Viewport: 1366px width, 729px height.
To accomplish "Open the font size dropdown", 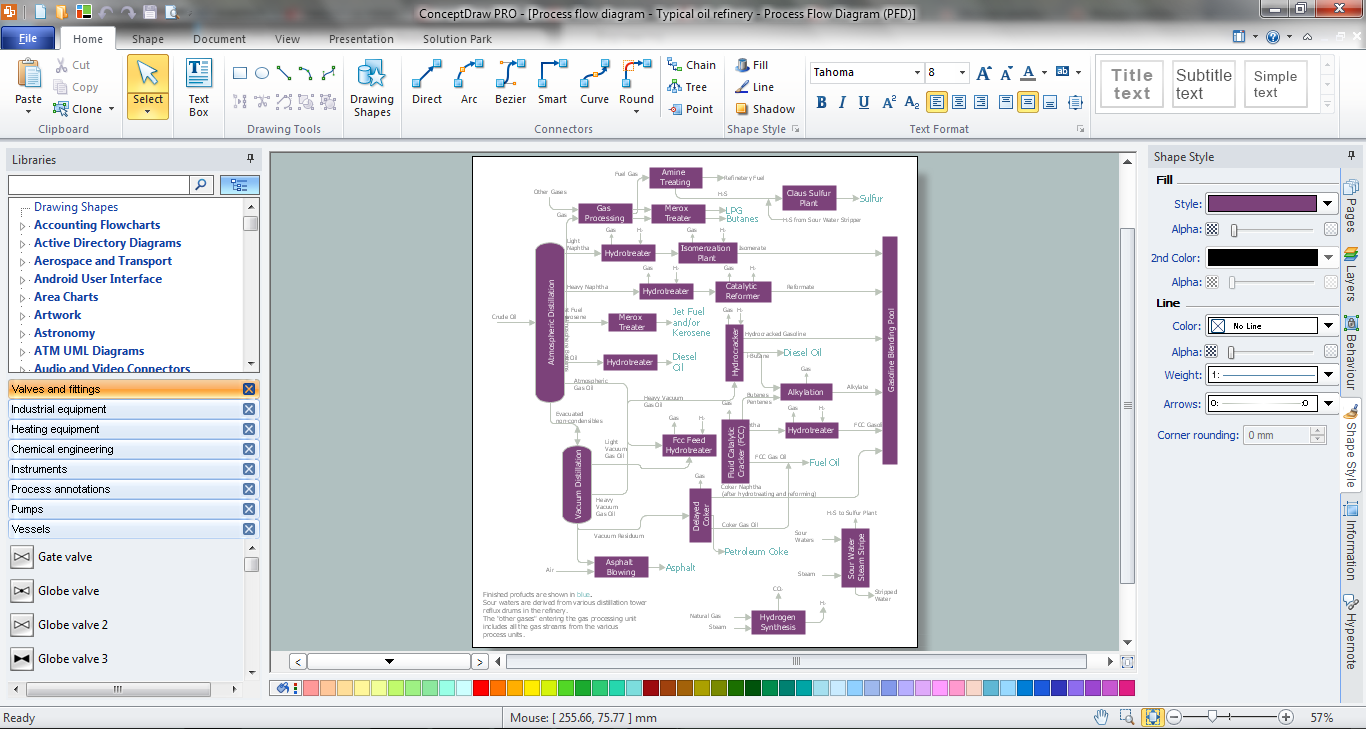I will [962, 73].
